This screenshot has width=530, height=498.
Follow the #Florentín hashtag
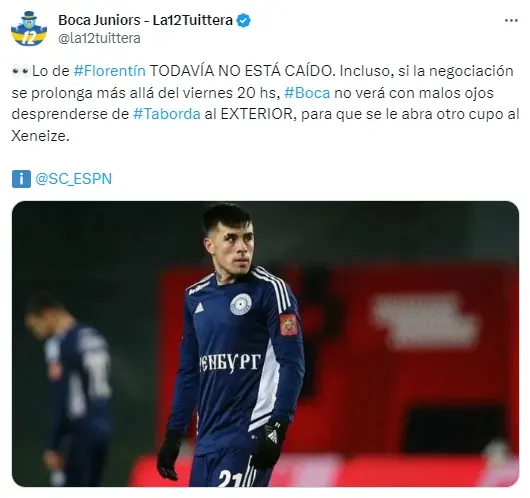click(110, 71)
